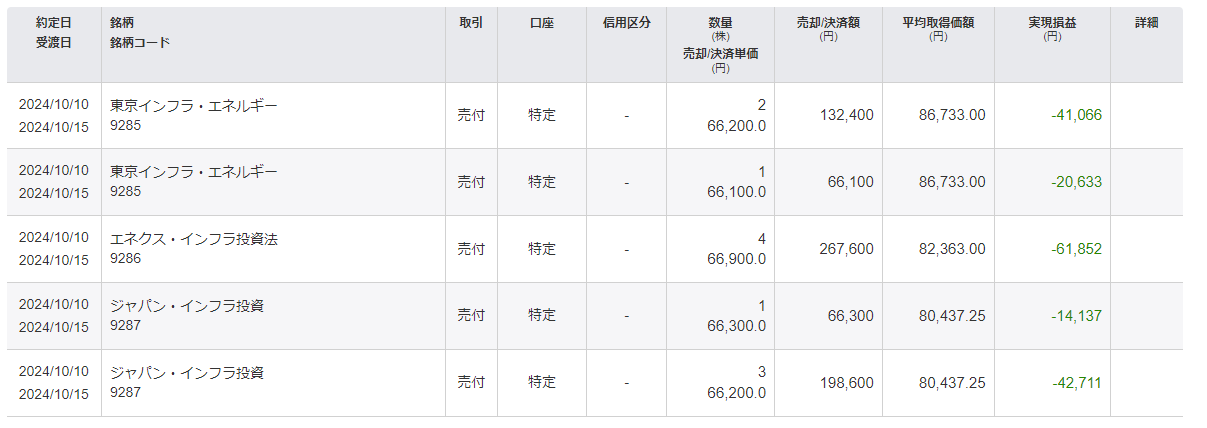Click the 口座 column header
The width and height of the screenshot is (1207, 428).
pyautogui.click(x=542, y=22)
